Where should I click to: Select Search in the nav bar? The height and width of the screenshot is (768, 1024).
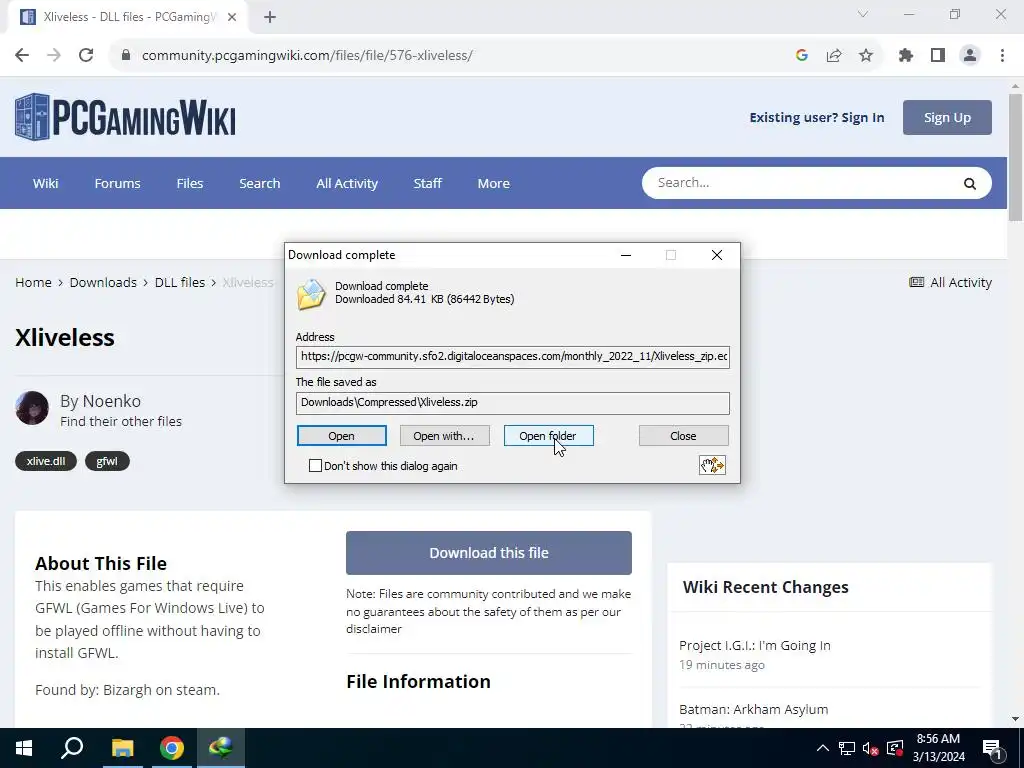point(260,184)
